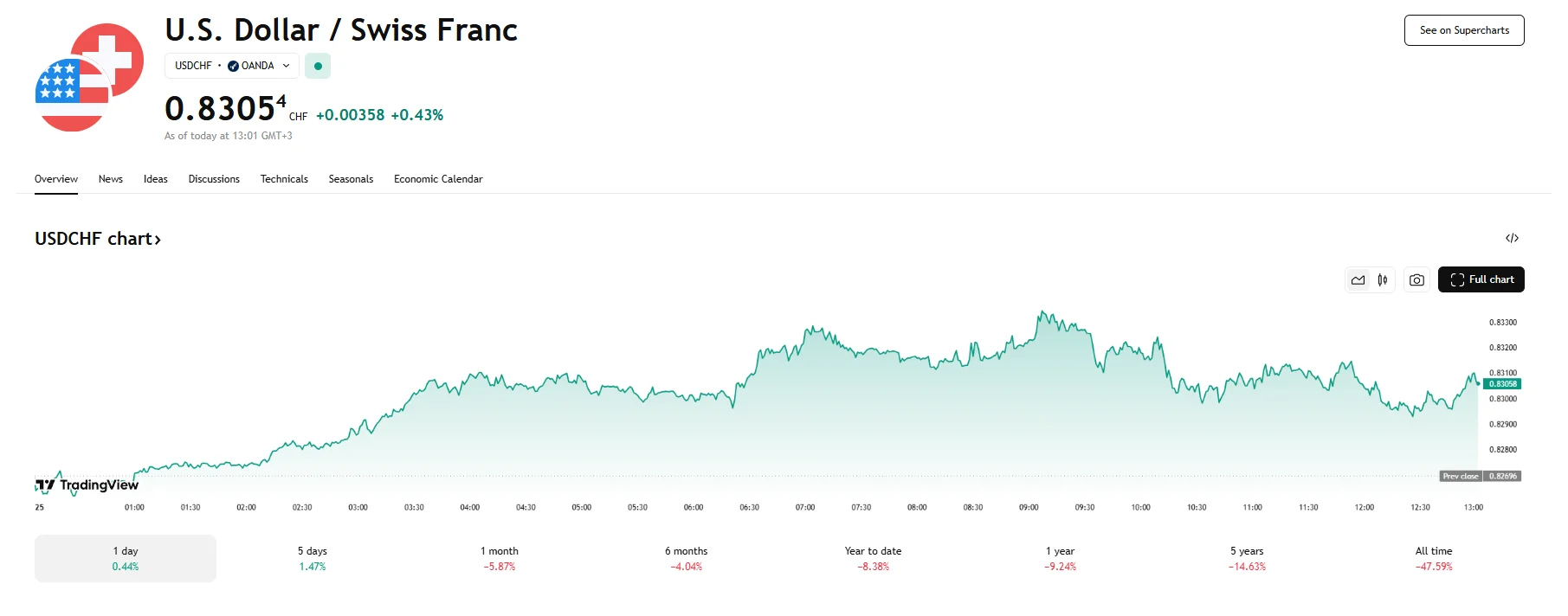Open the Economic Calendar tab
The width and height of the screenshot is (1568, 616).
click(x=438, y=179)
